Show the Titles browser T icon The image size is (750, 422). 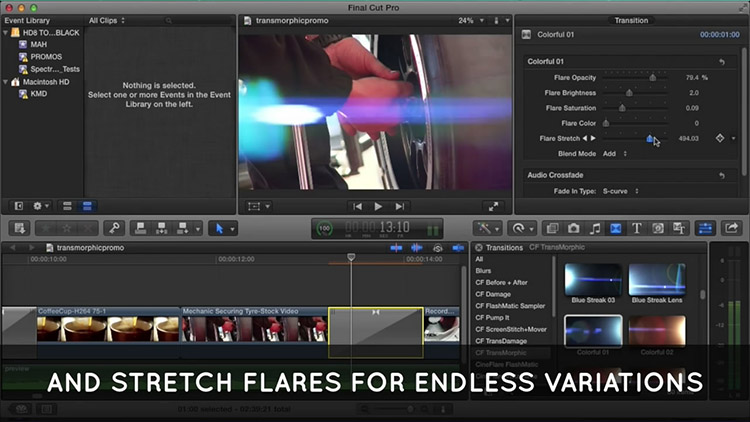[x=637, y=228]
